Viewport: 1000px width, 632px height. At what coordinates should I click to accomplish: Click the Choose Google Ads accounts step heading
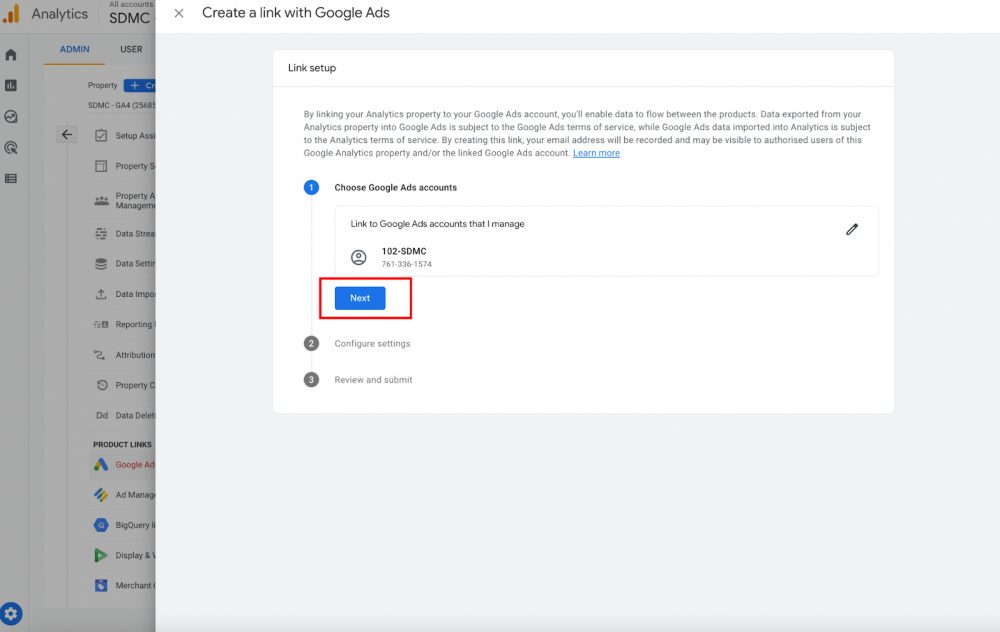(395, 187)
